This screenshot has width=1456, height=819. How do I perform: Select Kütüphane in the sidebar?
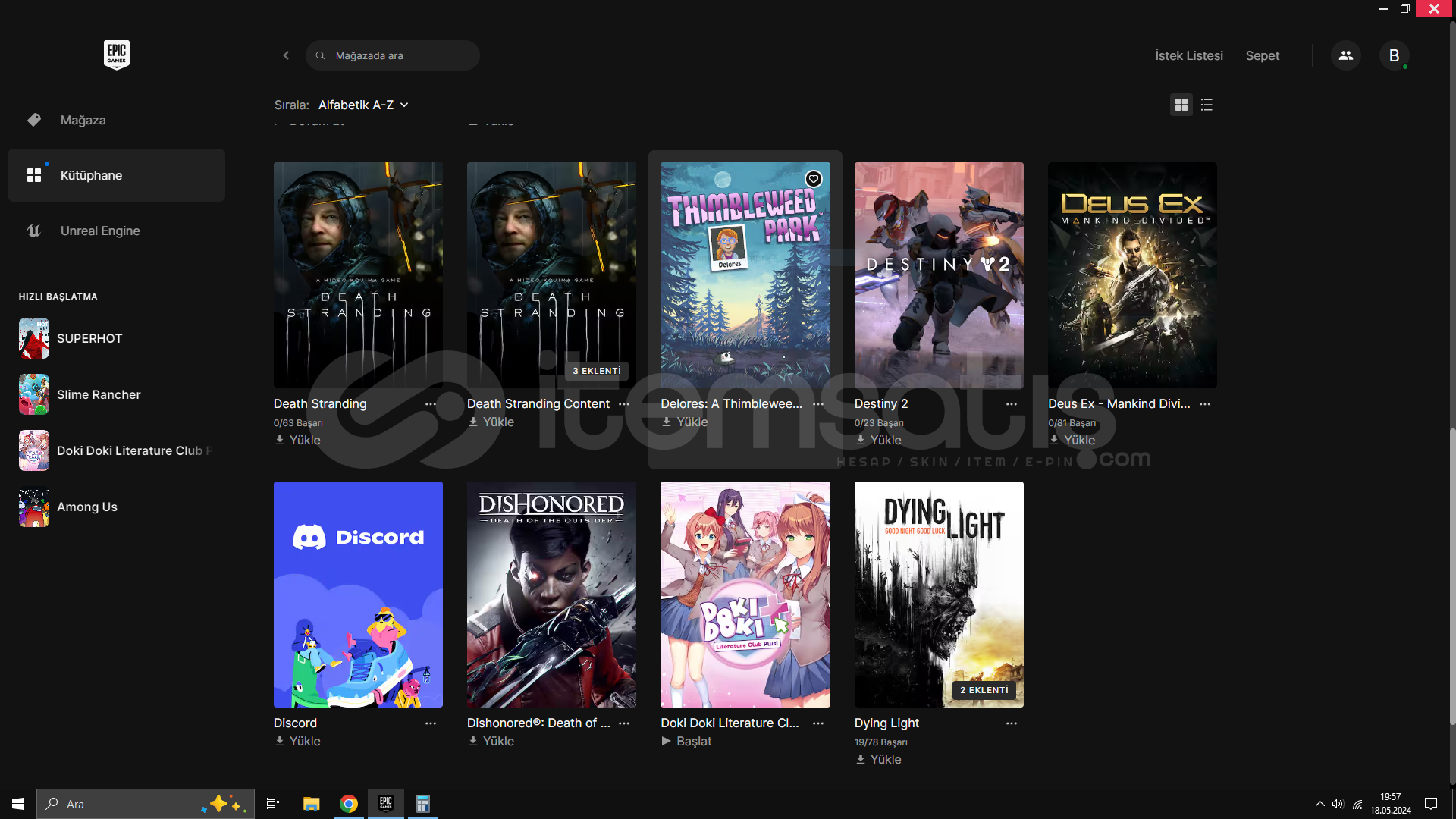(x=116, y=175)
